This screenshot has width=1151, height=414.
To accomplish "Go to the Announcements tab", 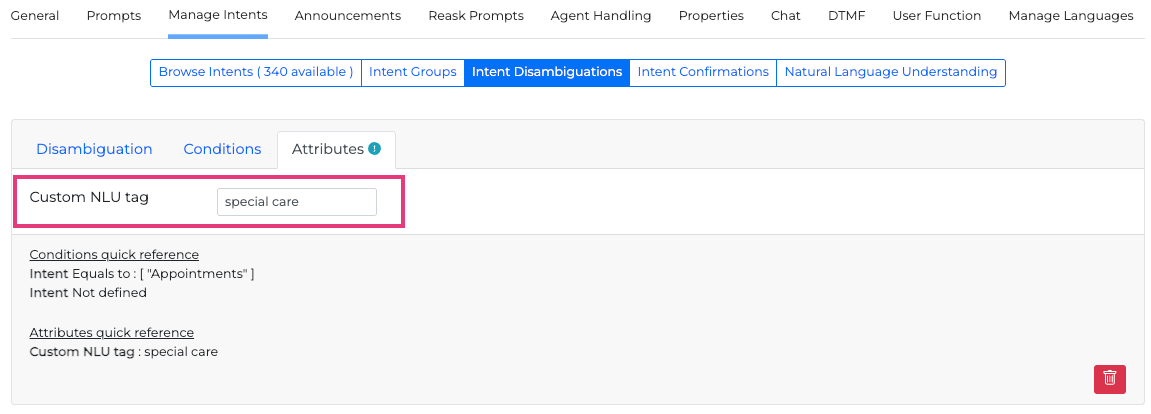I will click(x=348, y=16).
